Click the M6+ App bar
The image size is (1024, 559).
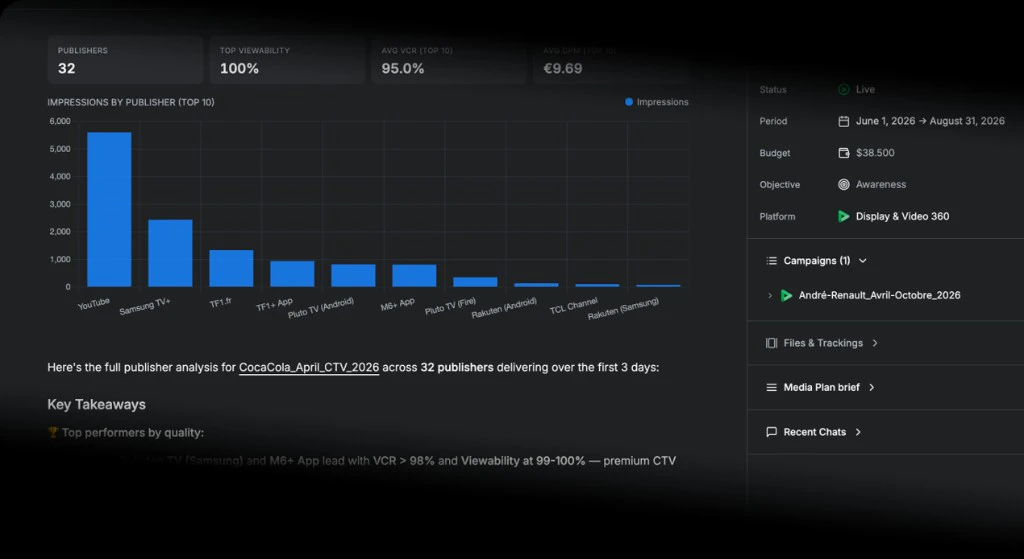pos(414,276)
